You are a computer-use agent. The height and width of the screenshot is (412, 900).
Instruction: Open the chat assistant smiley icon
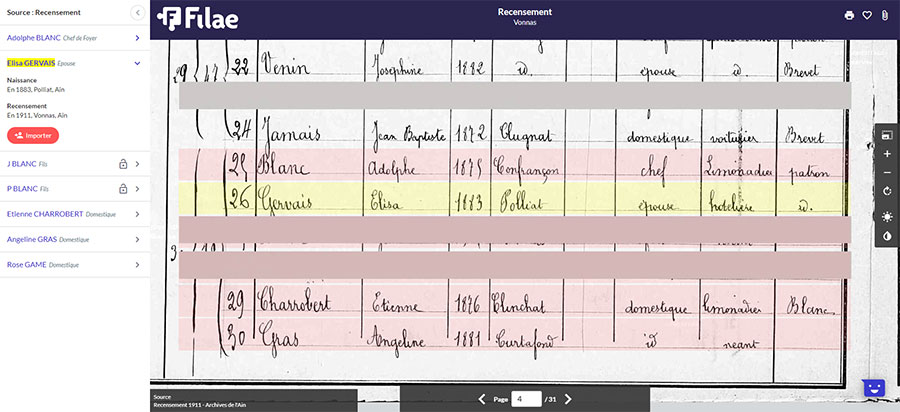tap(874, 387)
